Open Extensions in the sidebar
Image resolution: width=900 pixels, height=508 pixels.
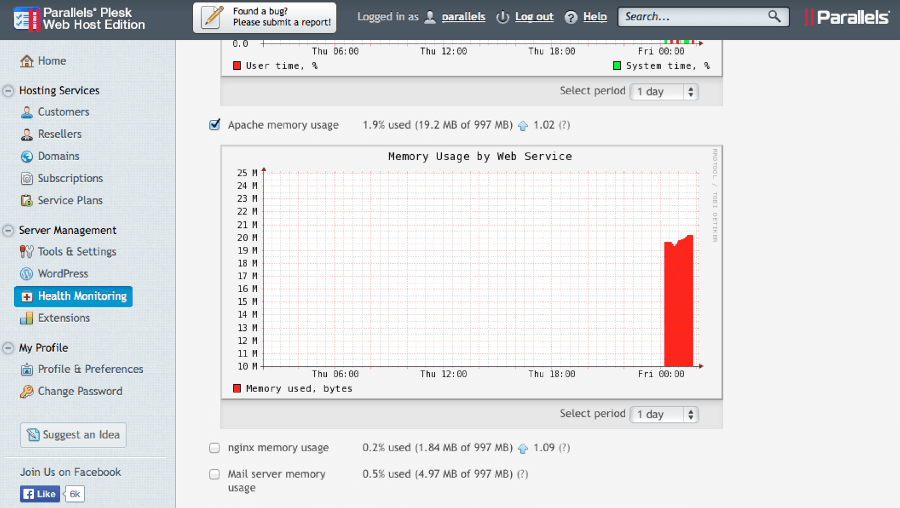[64, 318]
